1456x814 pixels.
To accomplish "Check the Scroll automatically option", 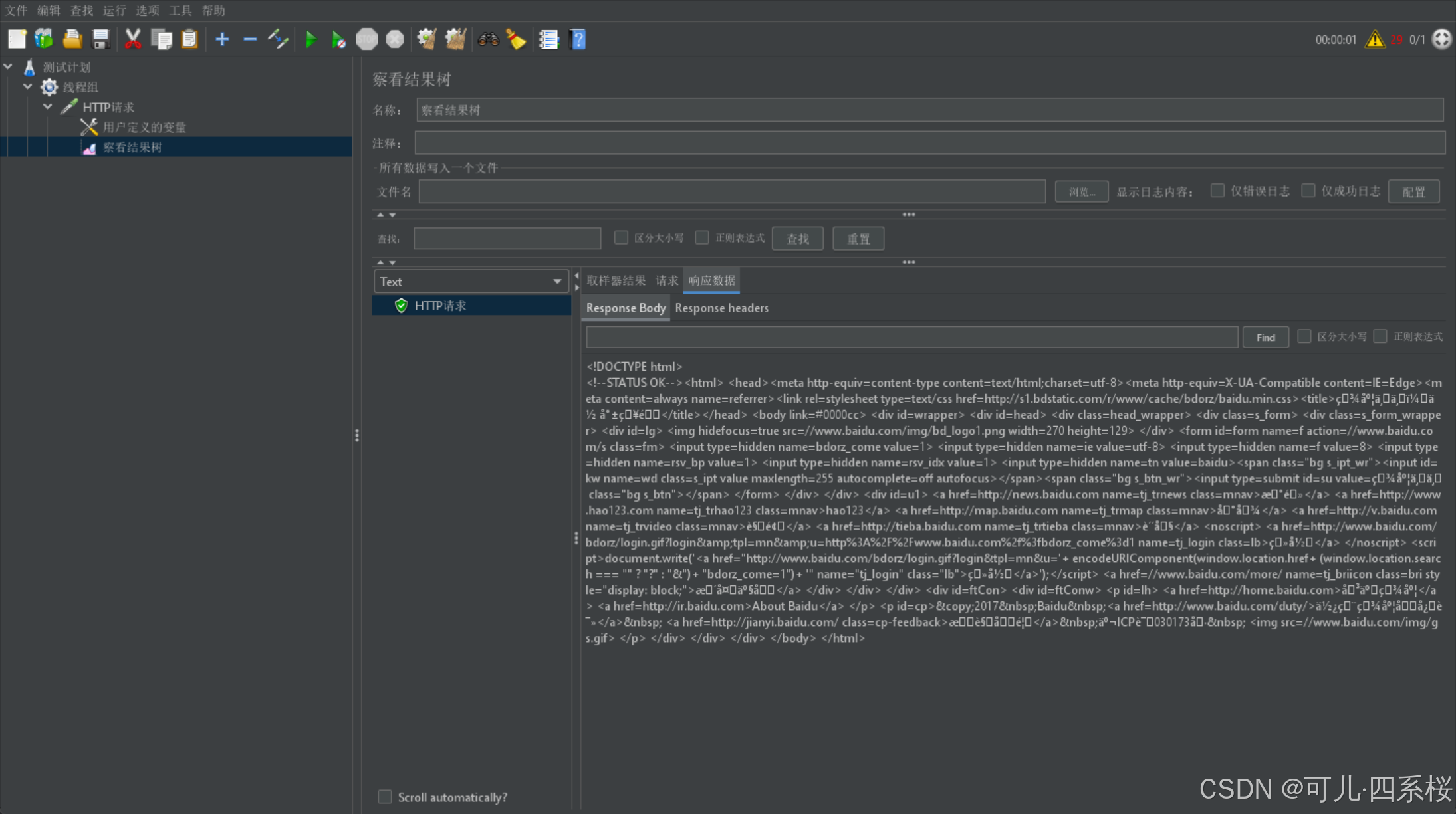I will coord(385,797).
